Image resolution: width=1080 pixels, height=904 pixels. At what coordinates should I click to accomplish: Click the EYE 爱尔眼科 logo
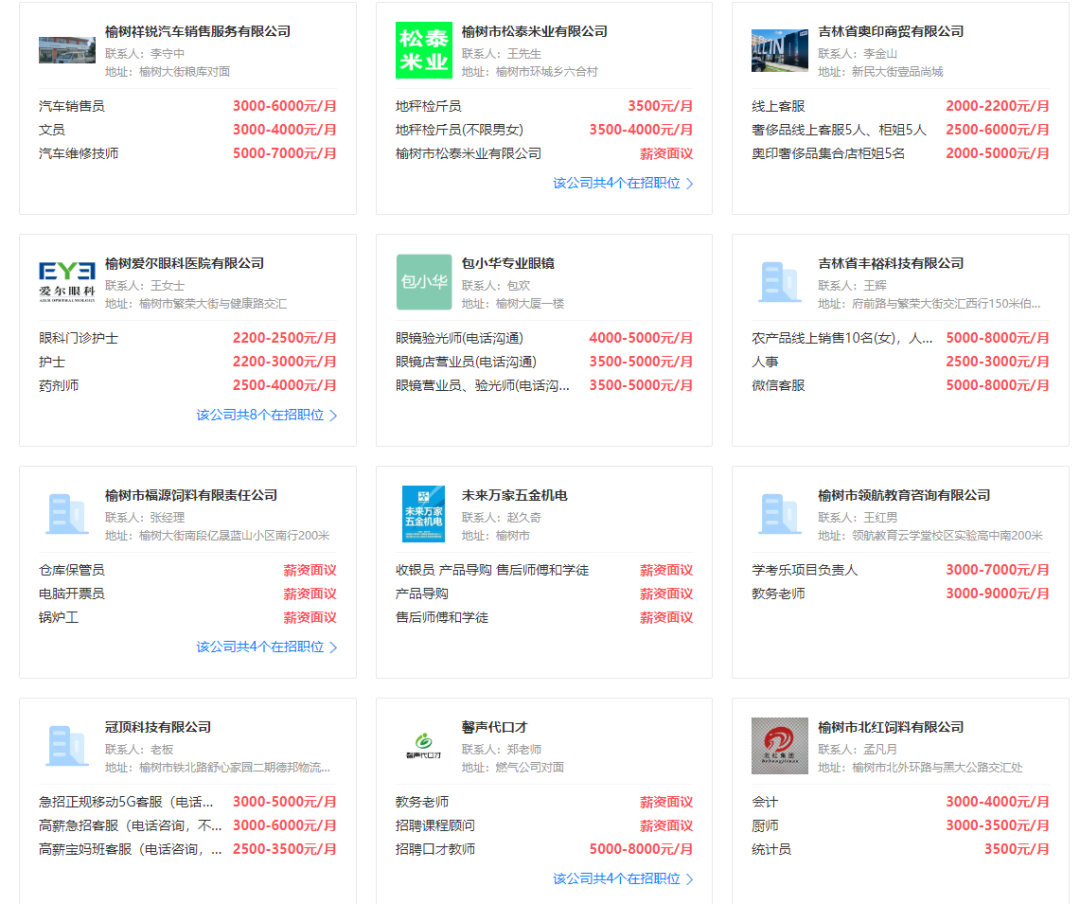(67, 282)
